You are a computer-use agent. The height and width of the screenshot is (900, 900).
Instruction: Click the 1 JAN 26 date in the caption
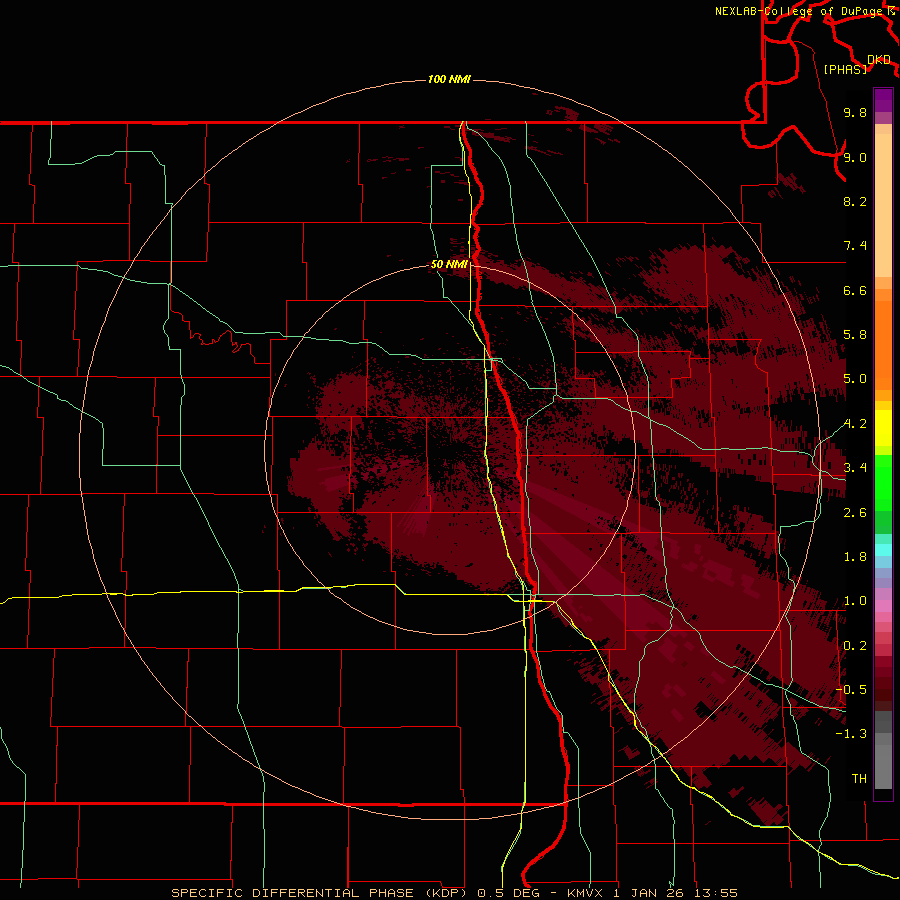[650, 893]
